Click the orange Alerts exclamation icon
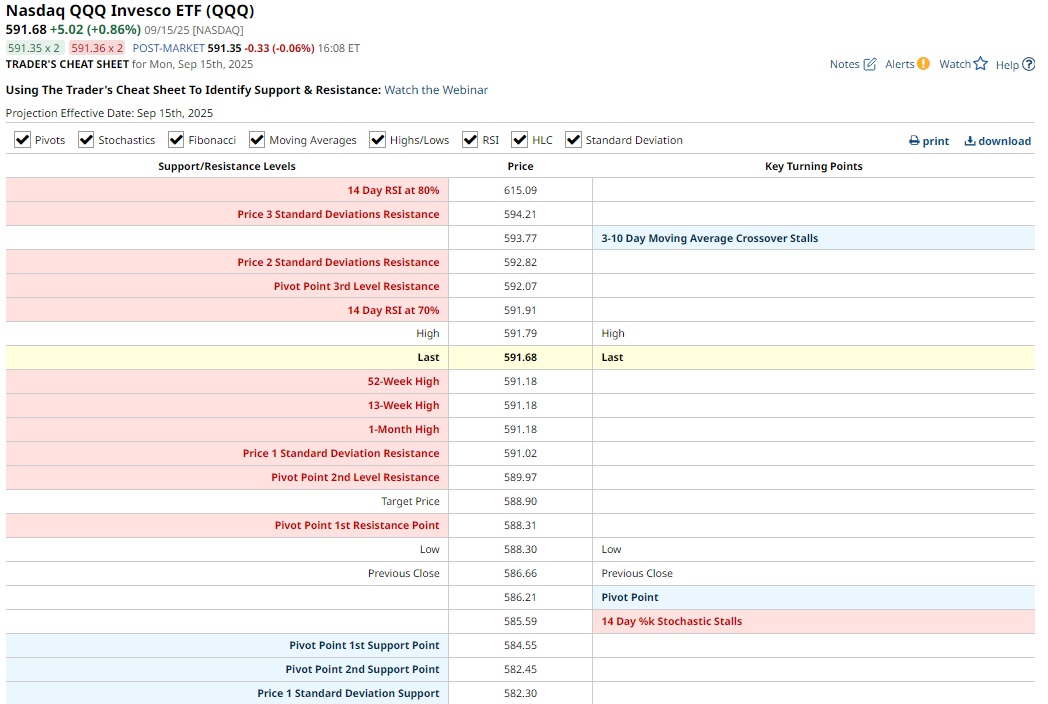Image resolution: width=1048 pixels, height=704 pixels. tap(923, 64)
